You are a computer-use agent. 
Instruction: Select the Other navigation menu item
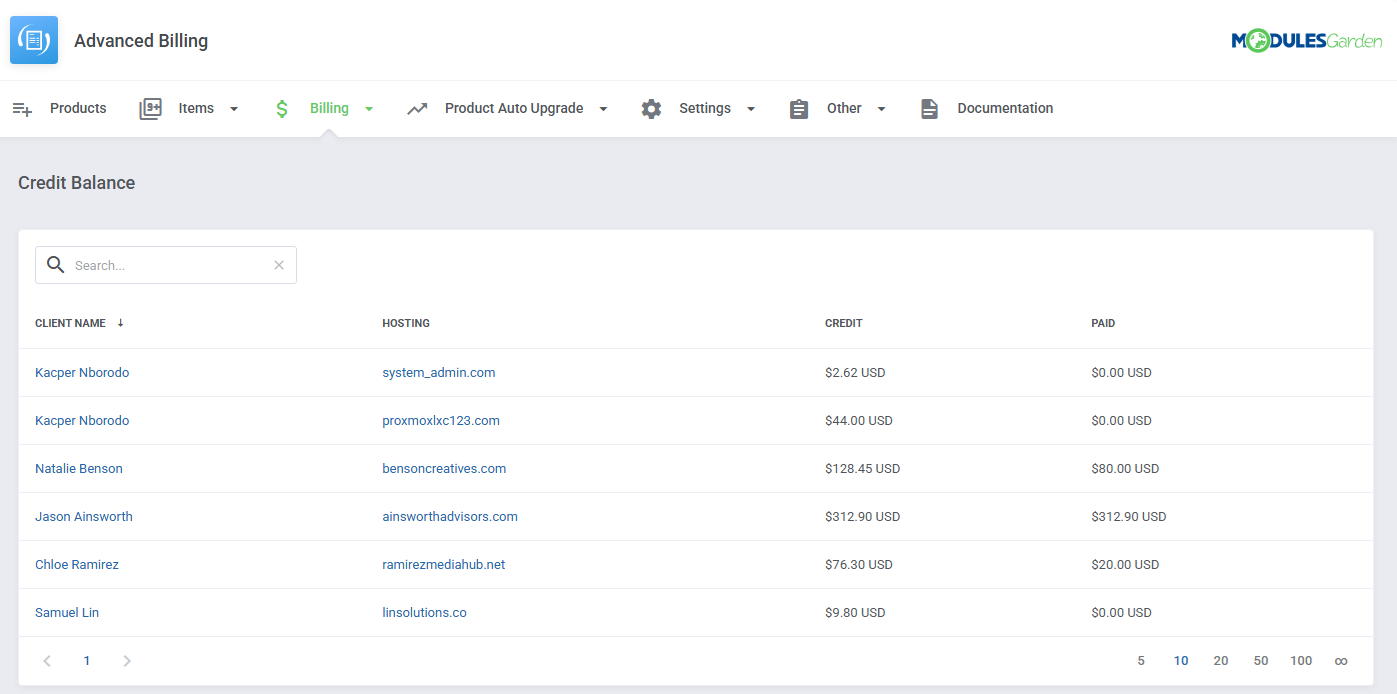(843, 108)
